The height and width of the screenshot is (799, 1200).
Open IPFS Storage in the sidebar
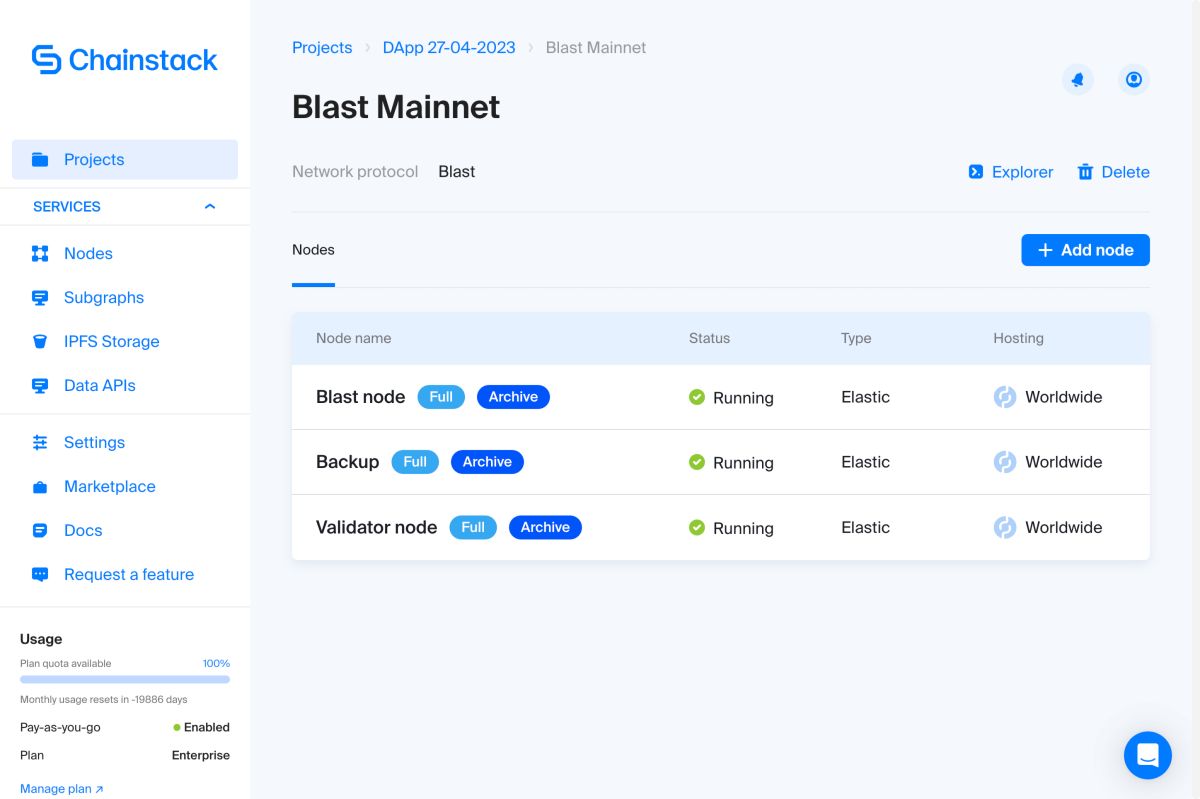pos(112,341)
